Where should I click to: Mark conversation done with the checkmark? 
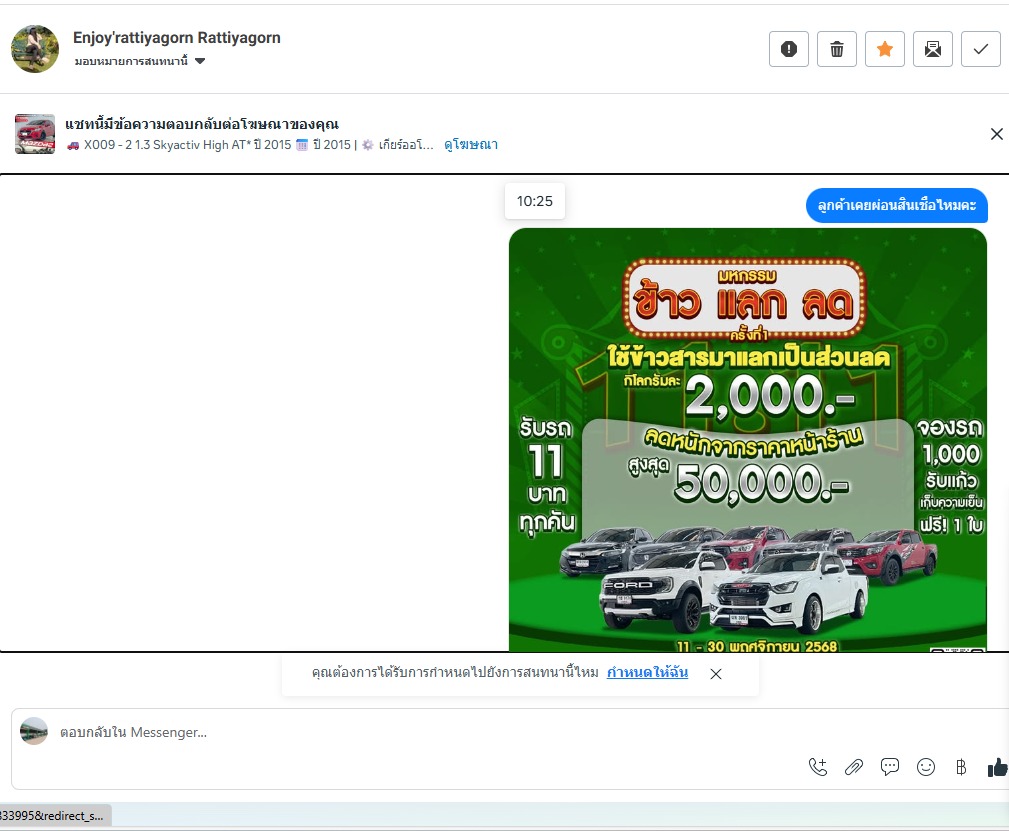981,49
